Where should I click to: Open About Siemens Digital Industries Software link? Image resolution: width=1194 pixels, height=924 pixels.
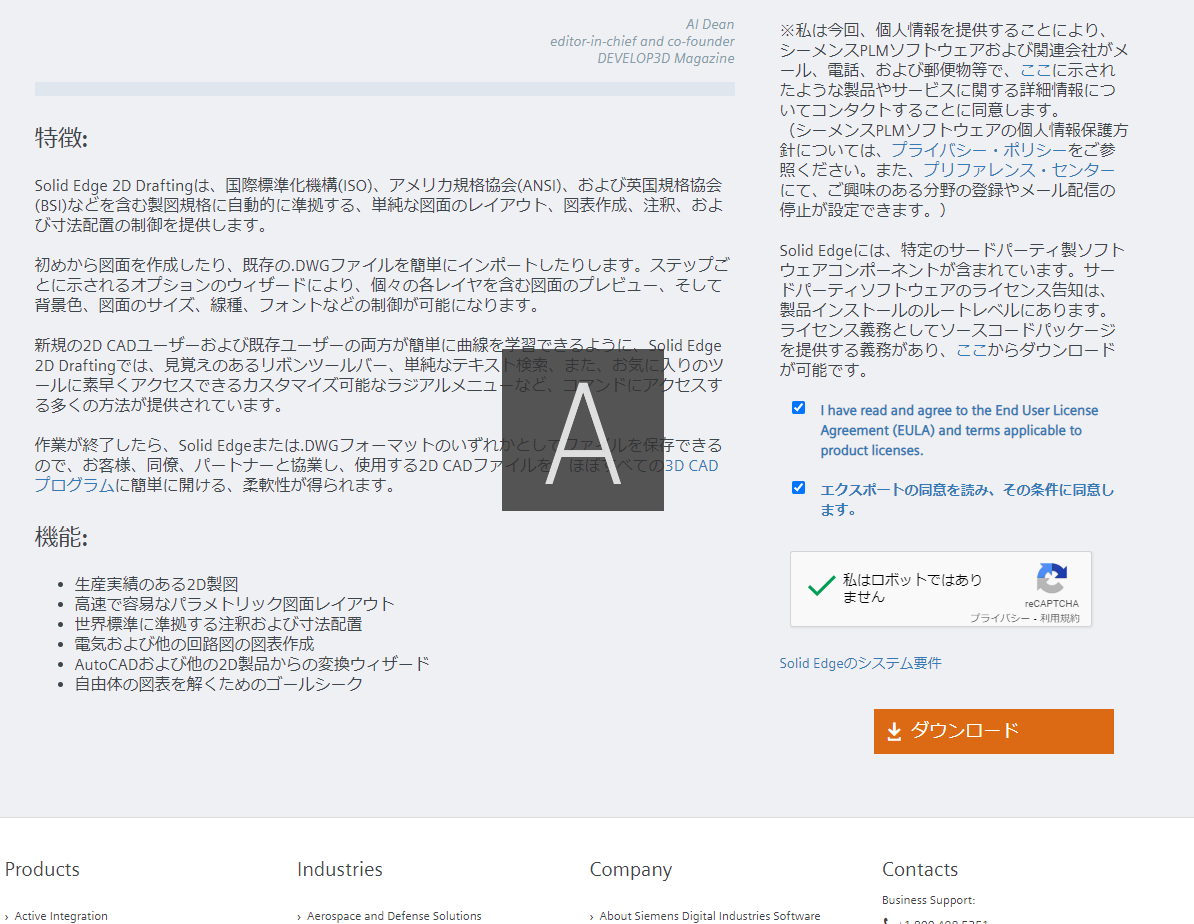coord(710,916)
